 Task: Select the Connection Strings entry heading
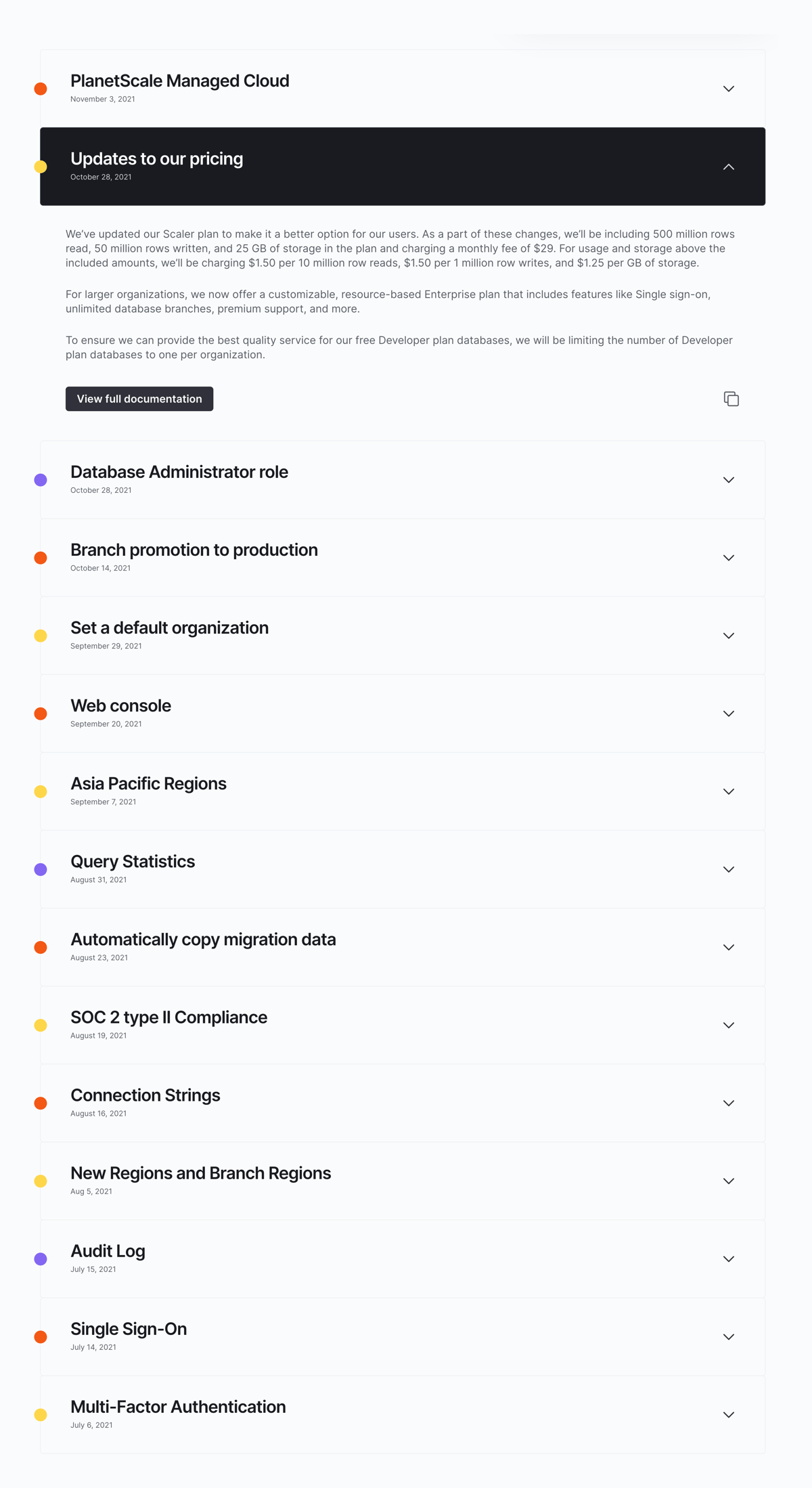145,1095
